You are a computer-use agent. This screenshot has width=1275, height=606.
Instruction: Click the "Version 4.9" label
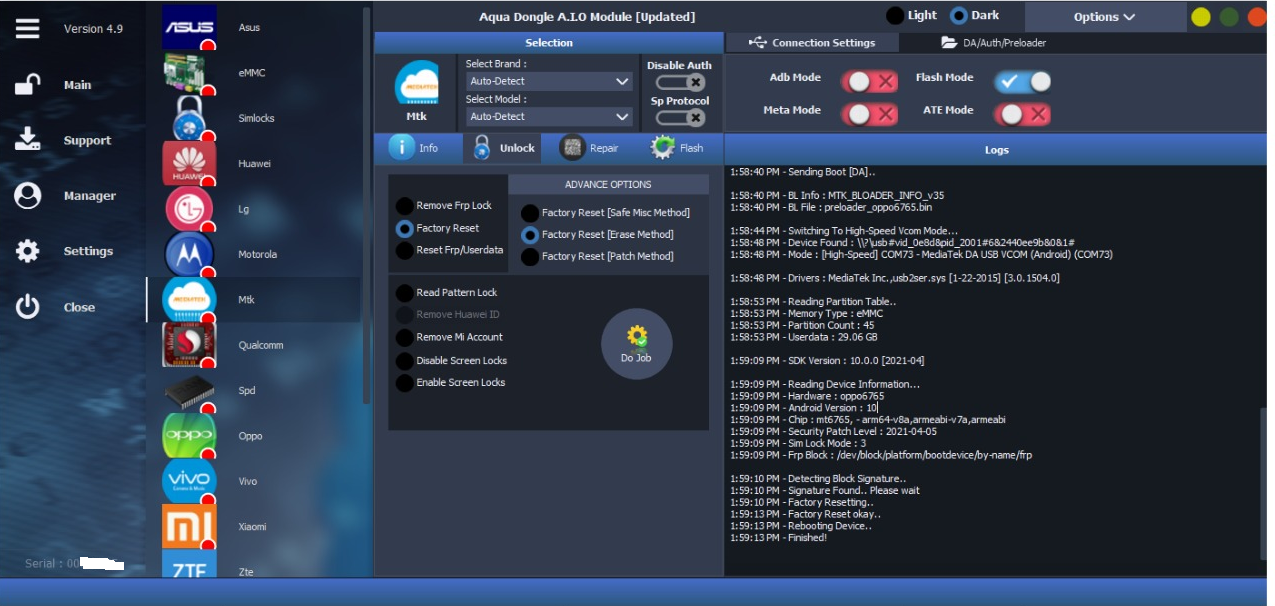[x=93, y=29]
